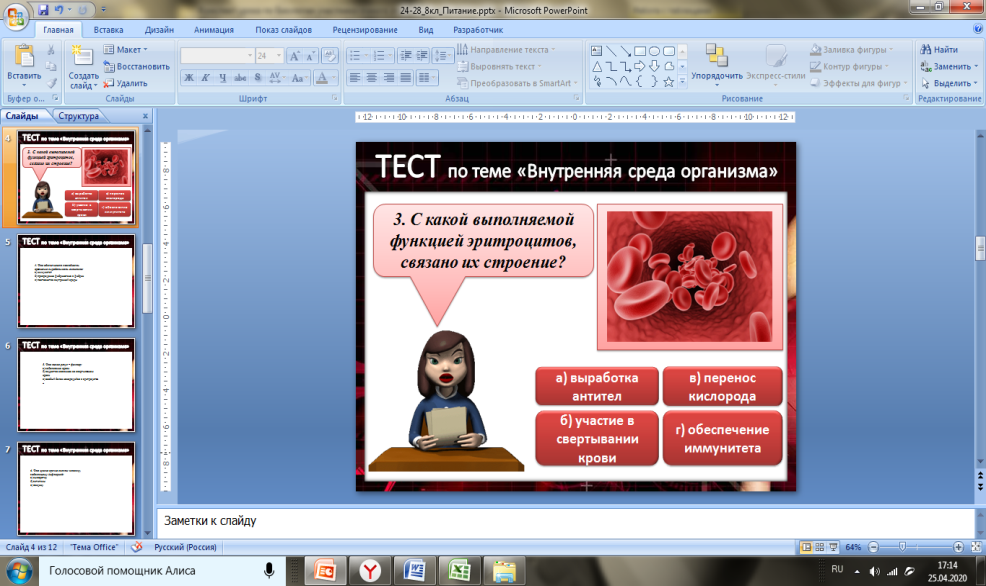986x586 pixels.
Task: Select the oval shape in the shapes gallery
Action: (x=653, y=50)
